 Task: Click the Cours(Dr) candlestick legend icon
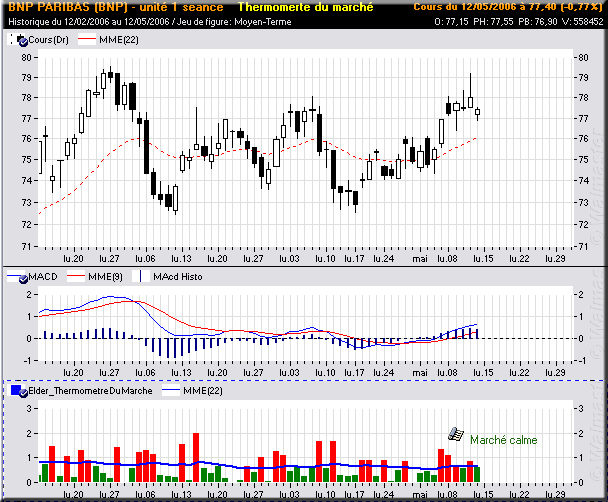pyautogui.click(x=18, y=40)
